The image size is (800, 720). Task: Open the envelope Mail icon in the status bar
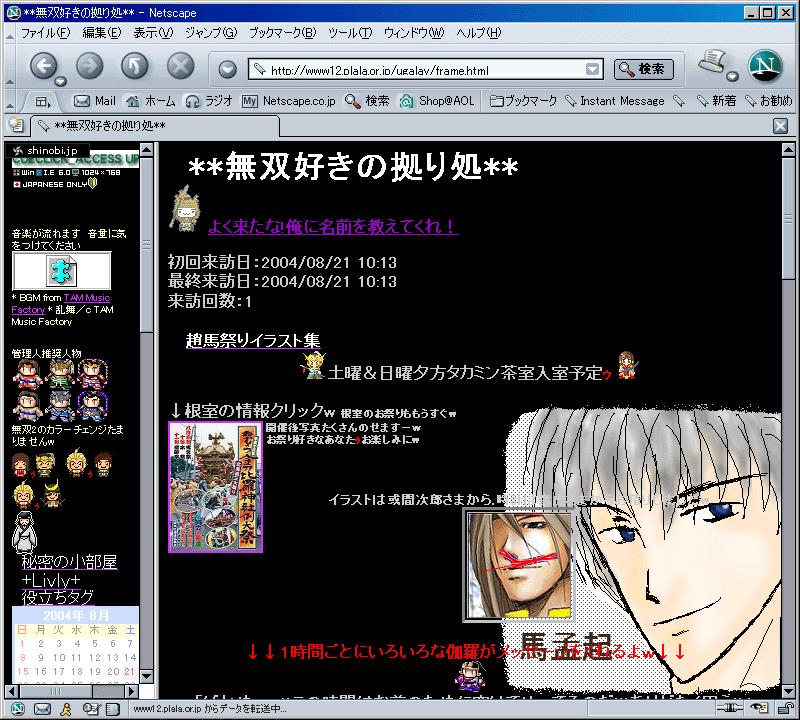click(42, 708)
